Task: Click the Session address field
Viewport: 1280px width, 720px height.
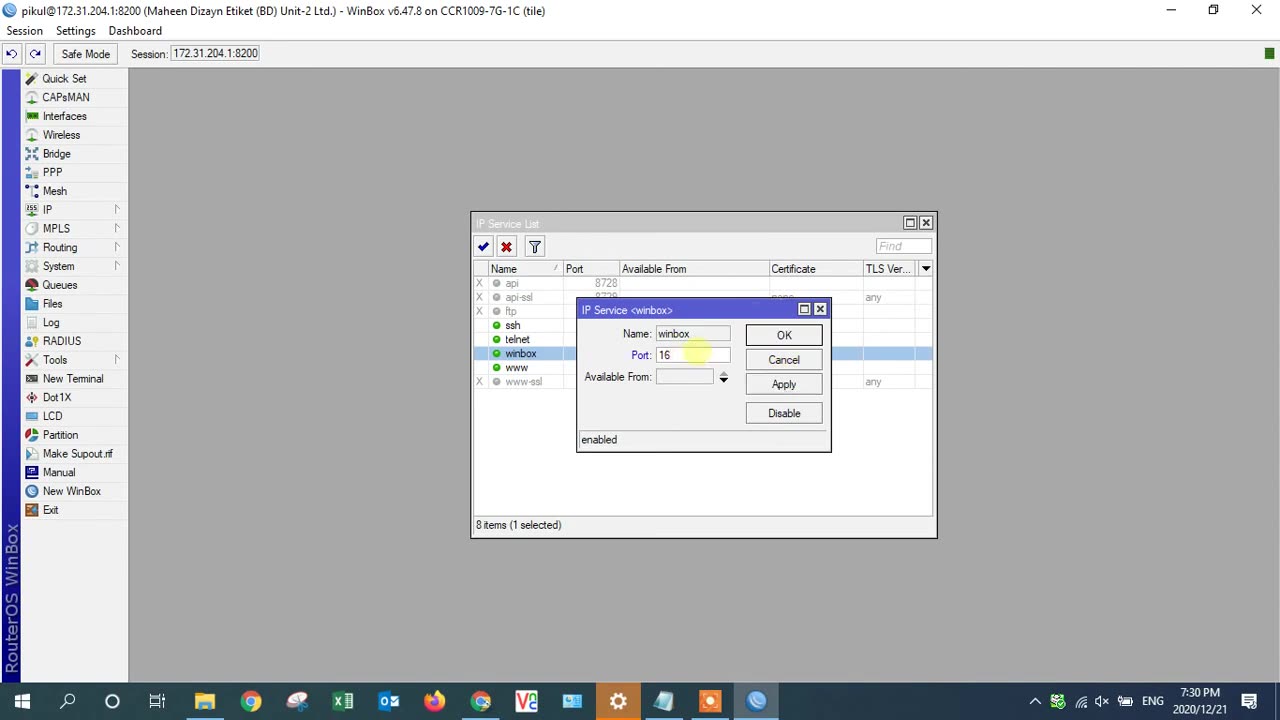Action: [215, 53]
